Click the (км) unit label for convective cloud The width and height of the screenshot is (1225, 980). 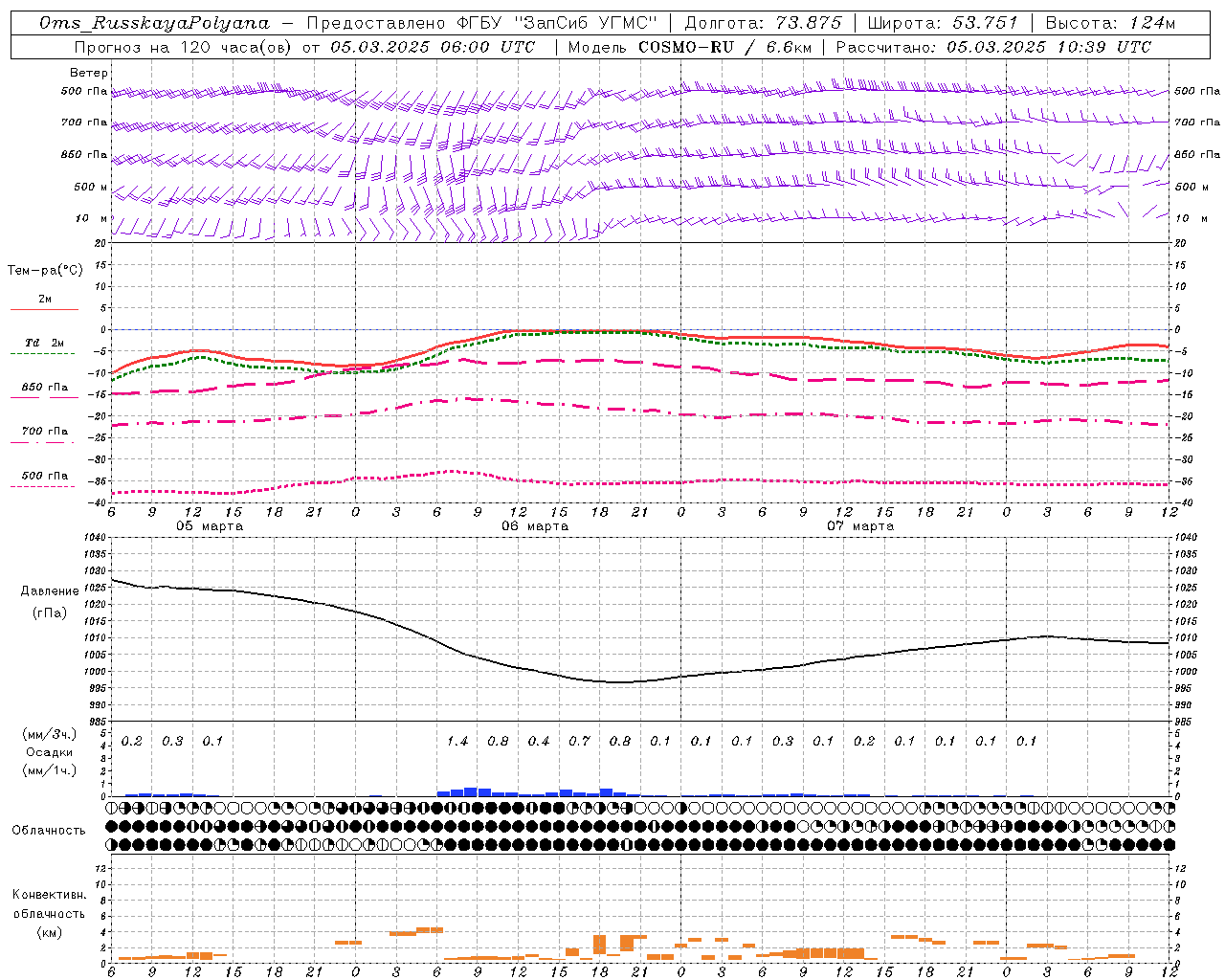click(x=49, y=932)
